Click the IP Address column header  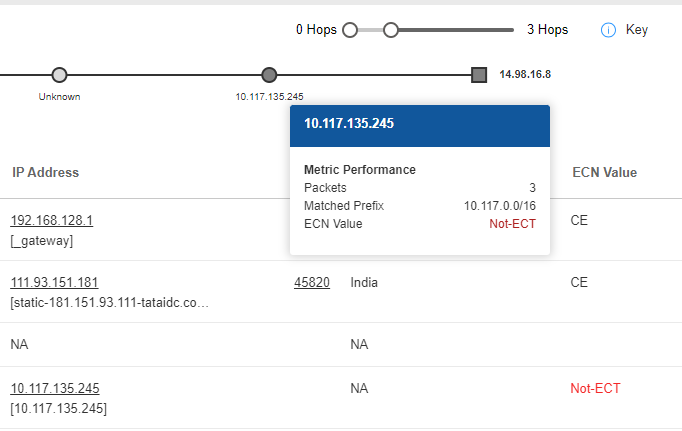(45, 173)
